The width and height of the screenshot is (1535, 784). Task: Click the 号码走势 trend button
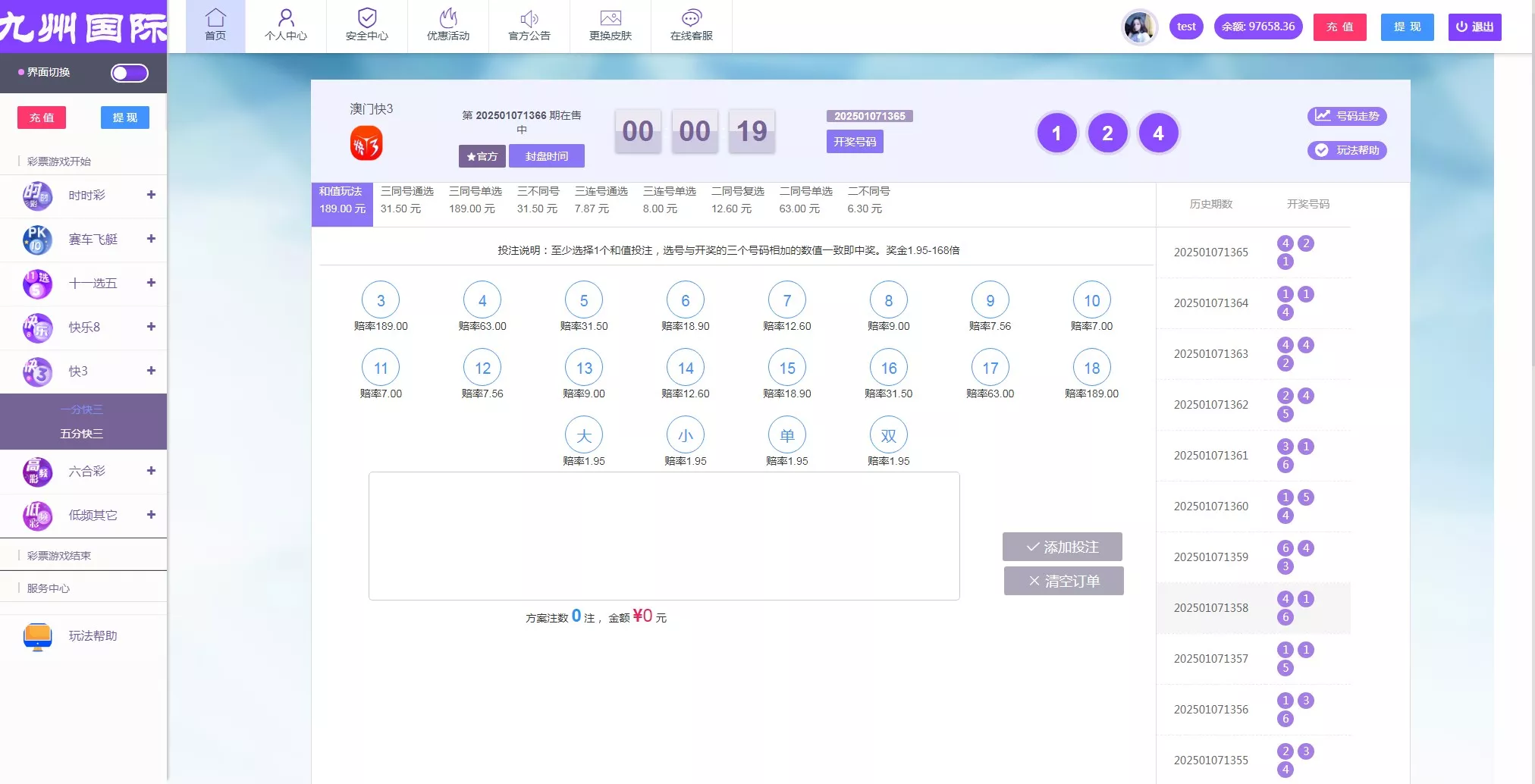click(1347, 116)
